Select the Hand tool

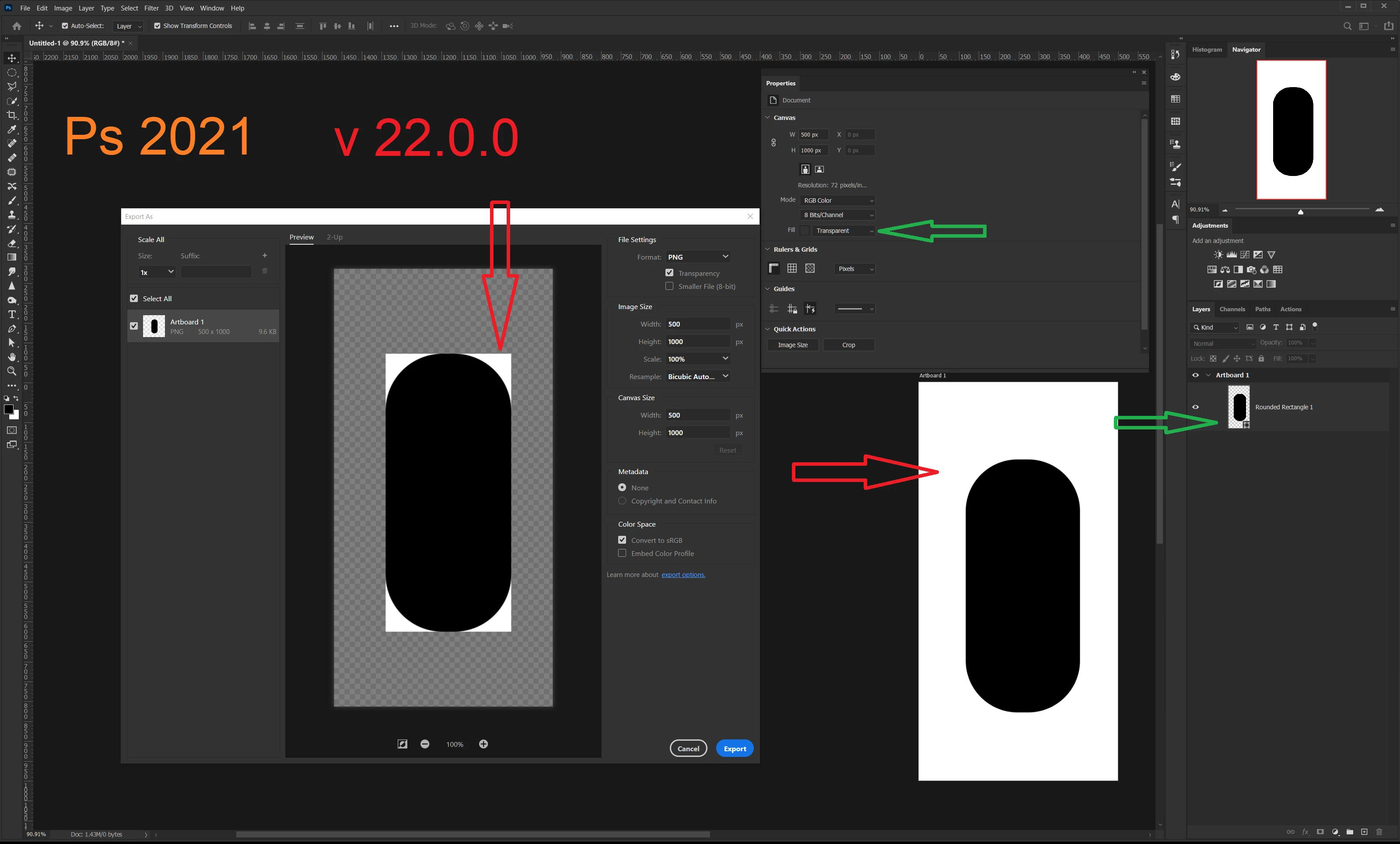click(11, 357)
